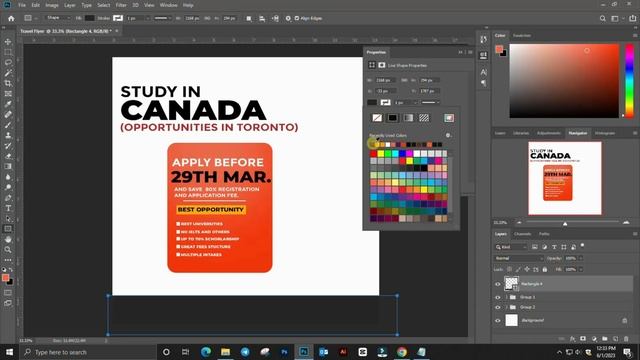The height and width of the screenshot is (360, 640).
Task: Toggle filter for type layers
Action: (554, 247)
